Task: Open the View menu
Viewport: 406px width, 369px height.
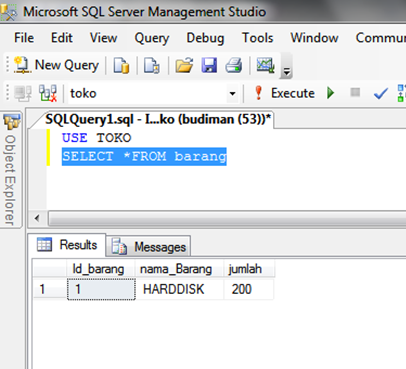Action: [x=103, y=38]
